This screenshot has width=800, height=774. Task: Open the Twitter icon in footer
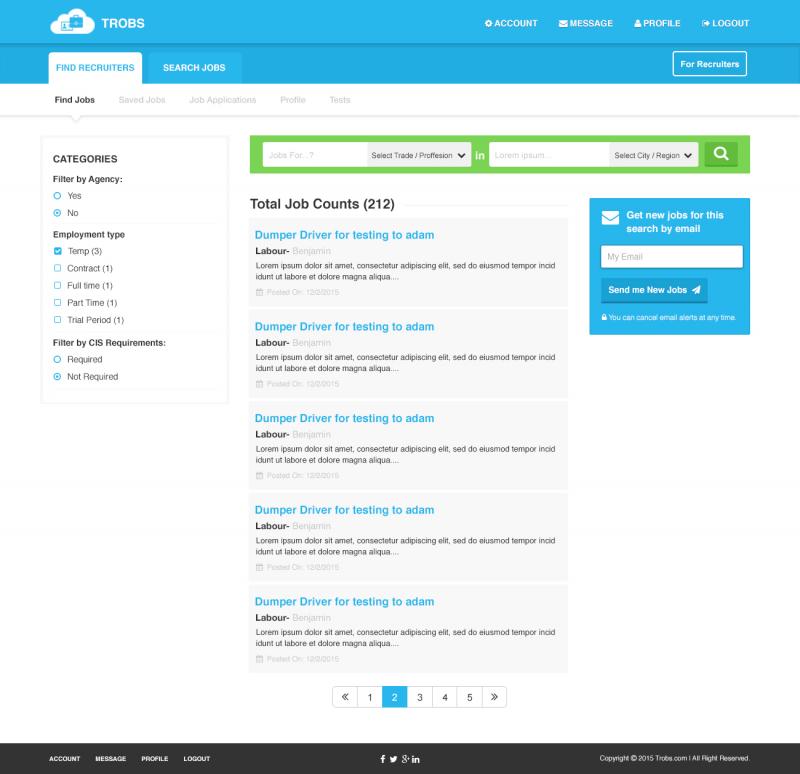(393, 759)
